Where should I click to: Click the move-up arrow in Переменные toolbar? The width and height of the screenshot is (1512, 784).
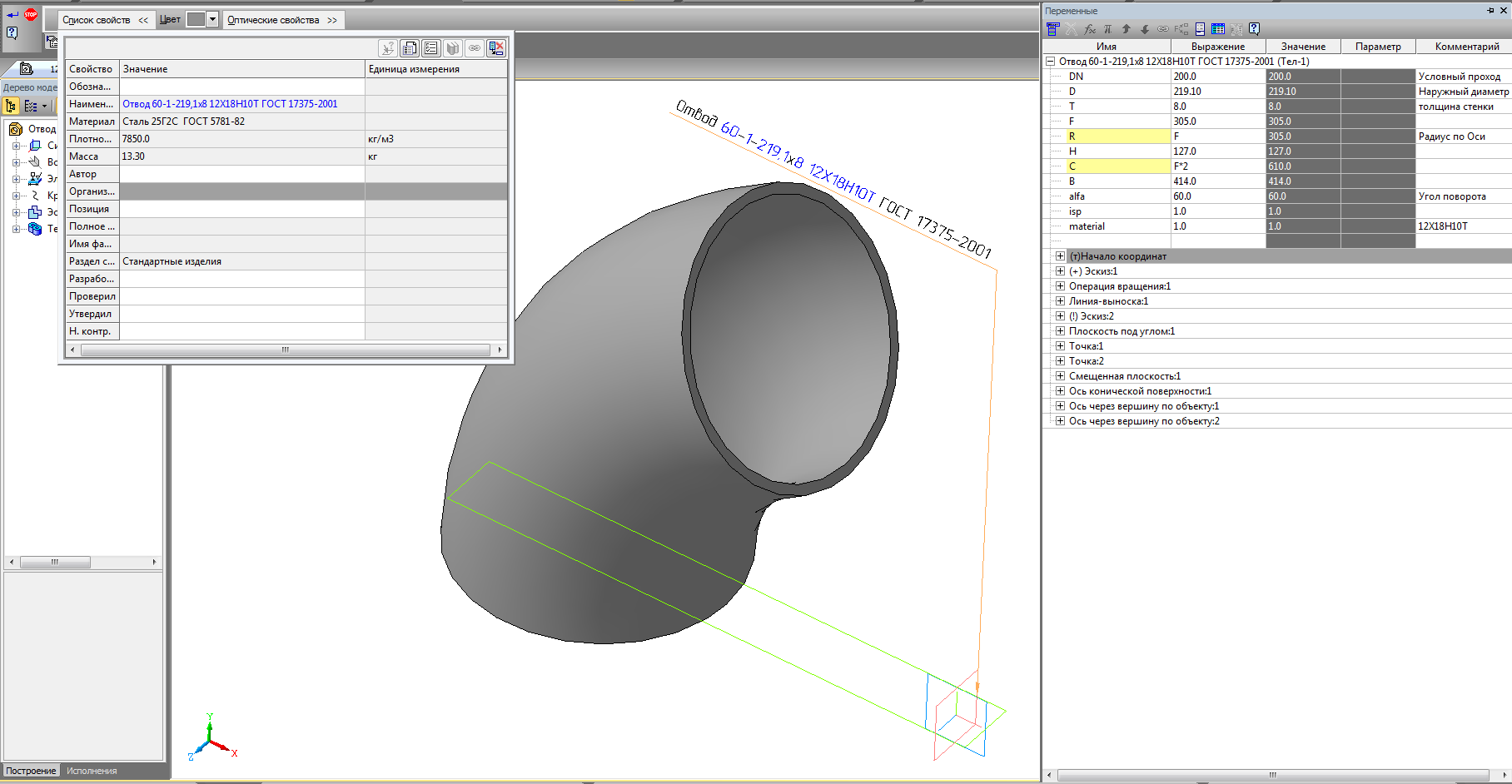tap(1126, 29)
